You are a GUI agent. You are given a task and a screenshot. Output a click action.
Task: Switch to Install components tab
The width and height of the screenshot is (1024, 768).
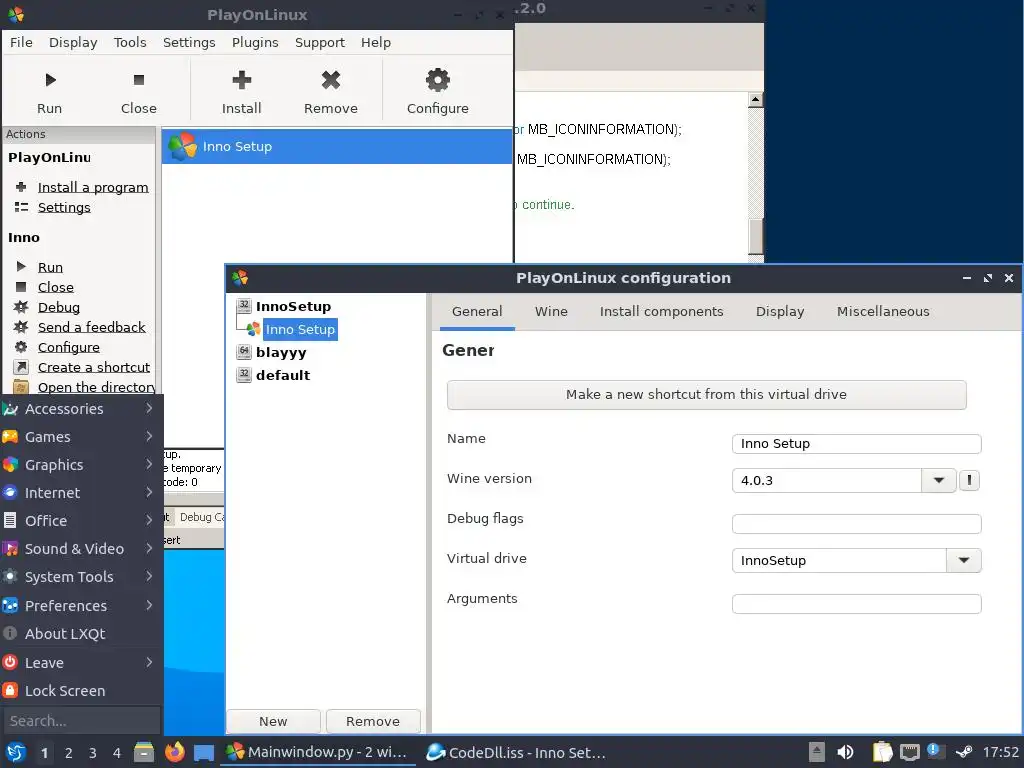pyautogui.click(x=662, y=312)
